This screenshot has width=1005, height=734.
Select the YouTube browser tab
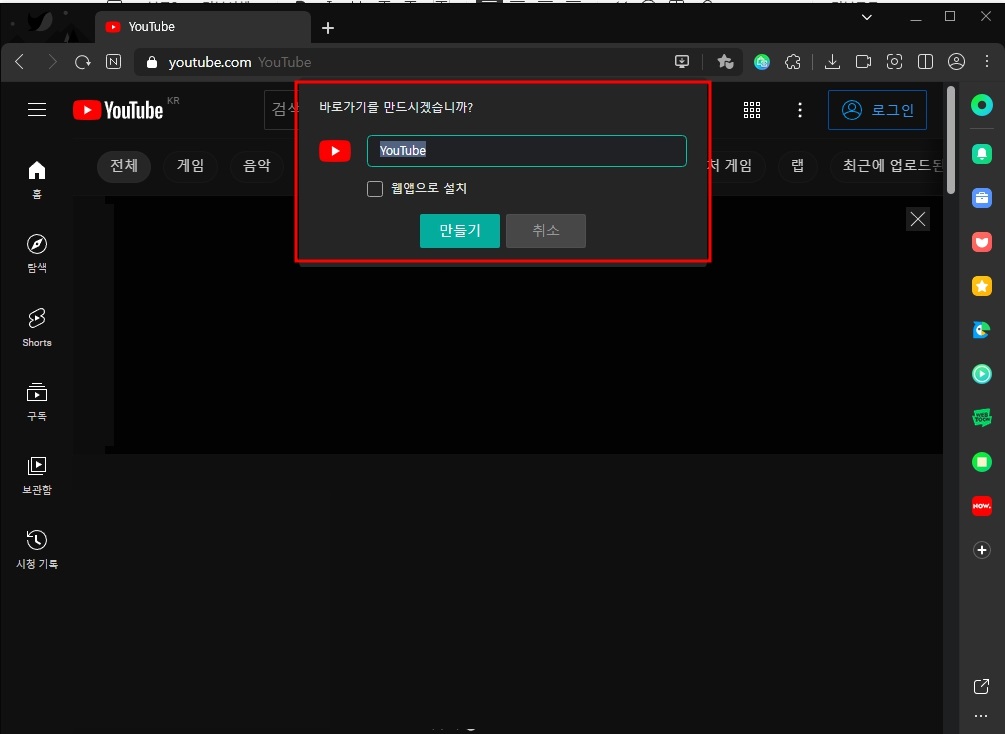point(203,27)
